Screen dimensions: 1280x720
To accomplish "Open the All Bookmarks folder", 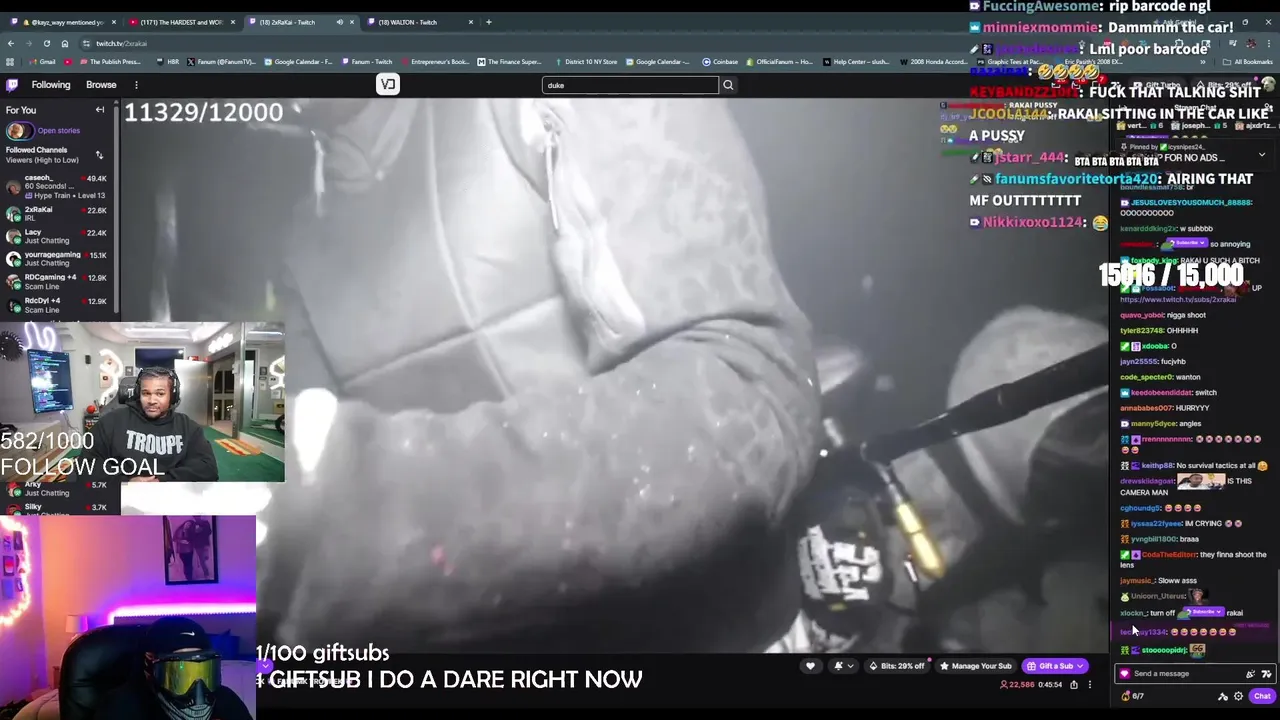I will 1249,62.
